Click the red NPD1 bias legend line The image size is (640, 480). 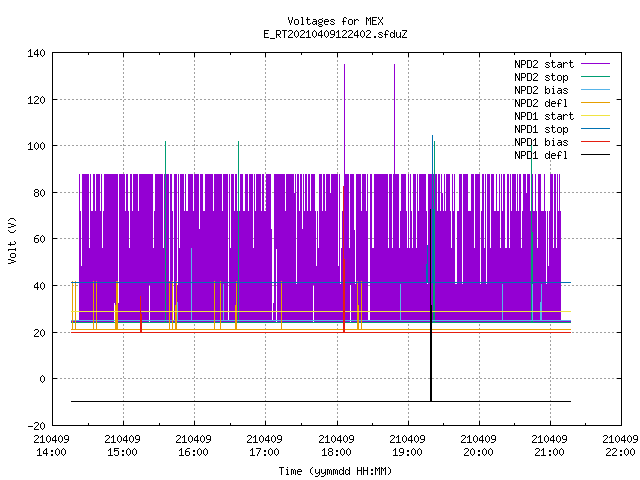pos(595,142)
